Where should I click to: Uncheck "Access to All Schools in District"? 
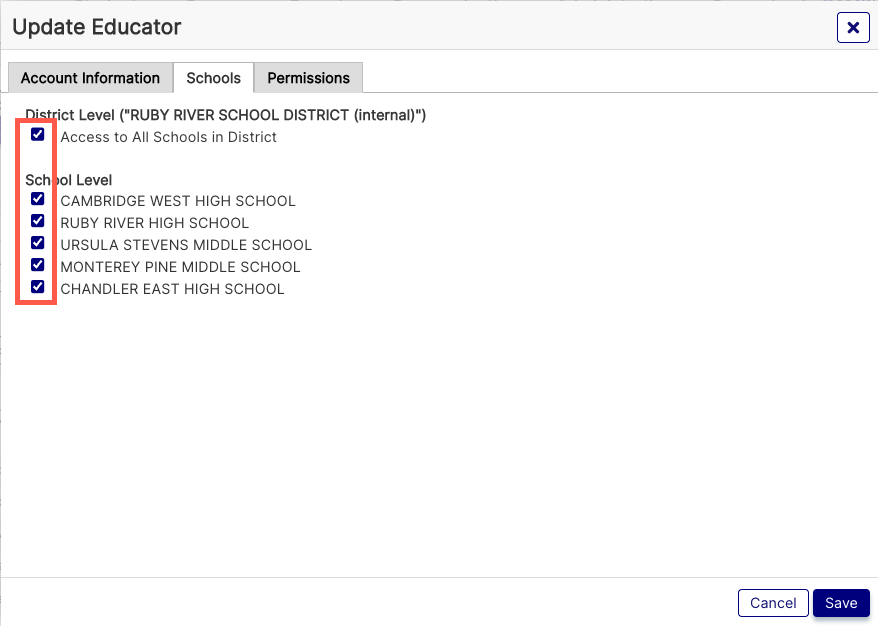point(37,134)
